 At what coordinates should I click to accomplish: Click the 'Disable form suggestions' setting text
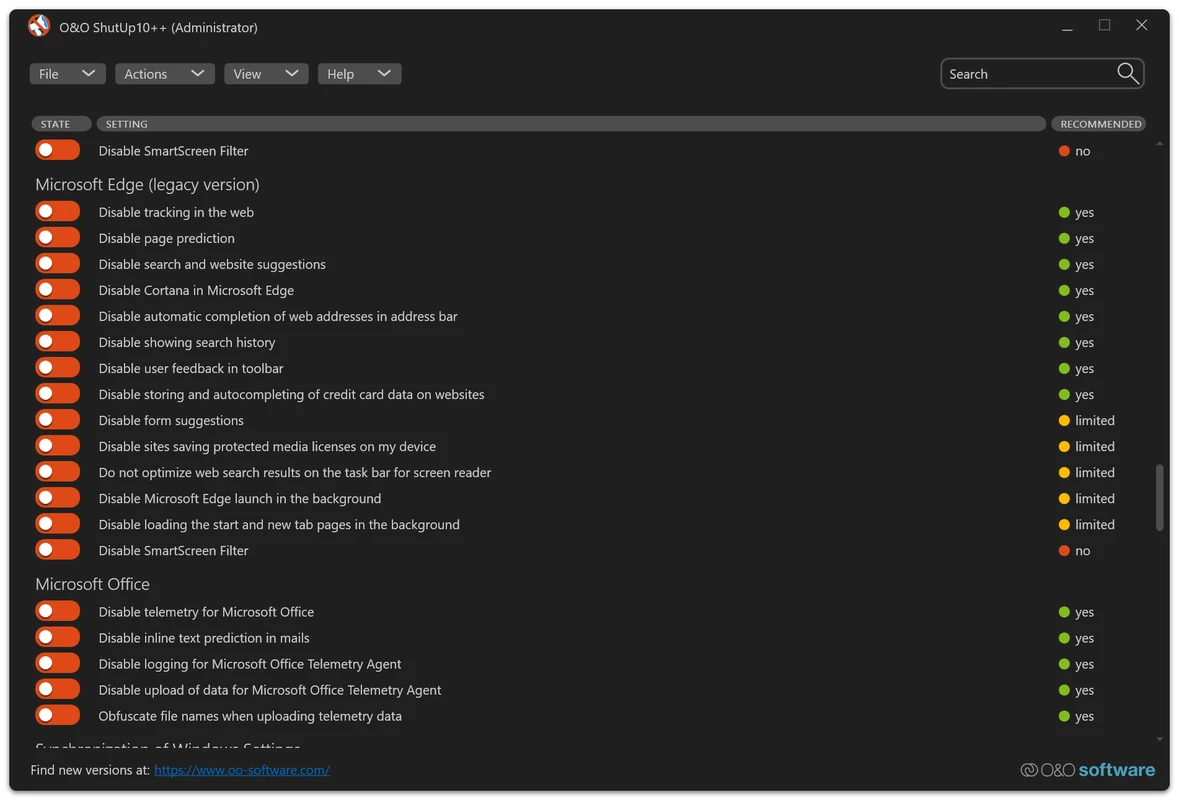[x=171, y=421]
